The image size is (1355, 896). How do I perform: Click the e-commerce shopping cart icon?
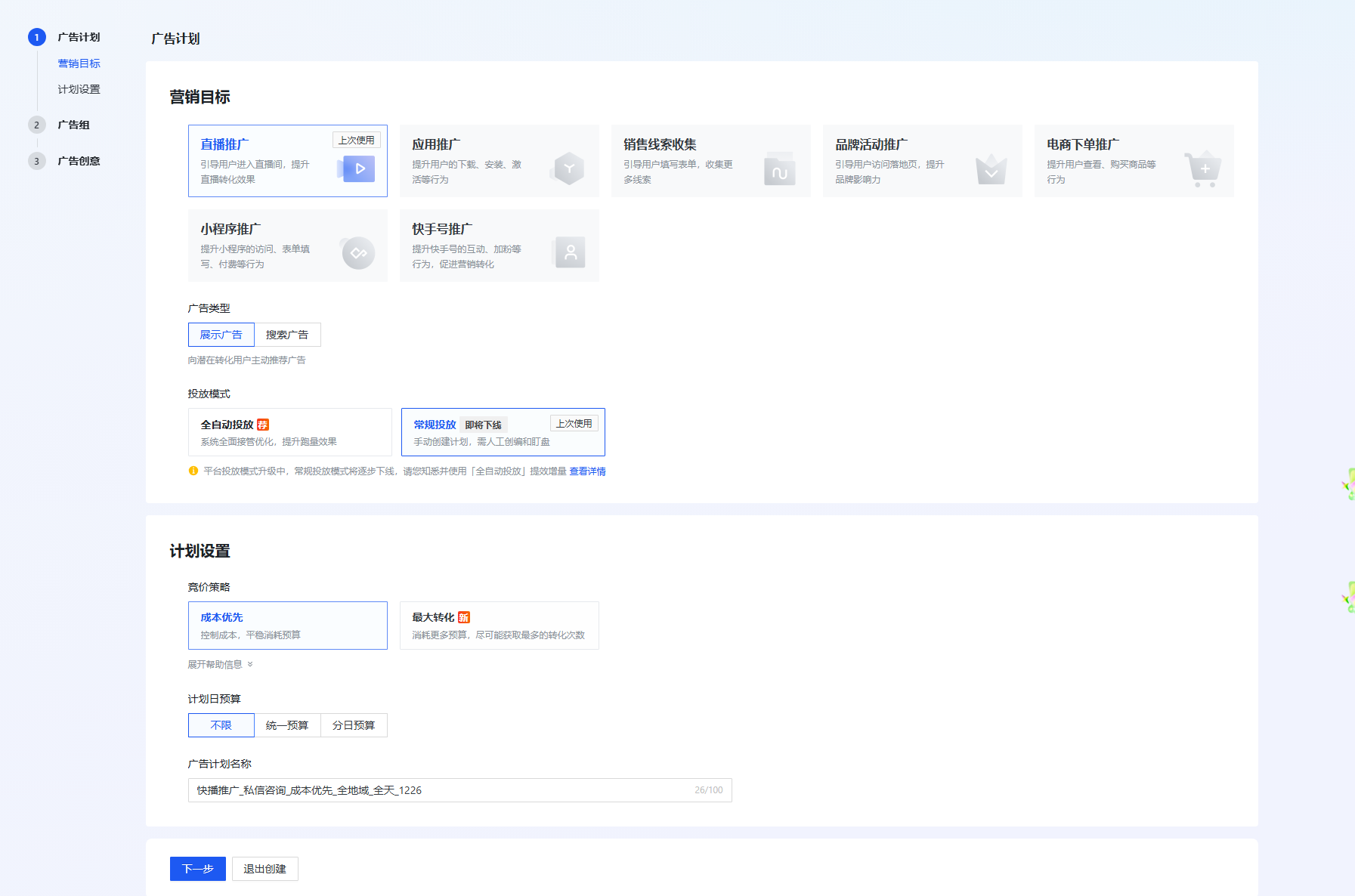pyautogui.click(x=1202, y=169)
